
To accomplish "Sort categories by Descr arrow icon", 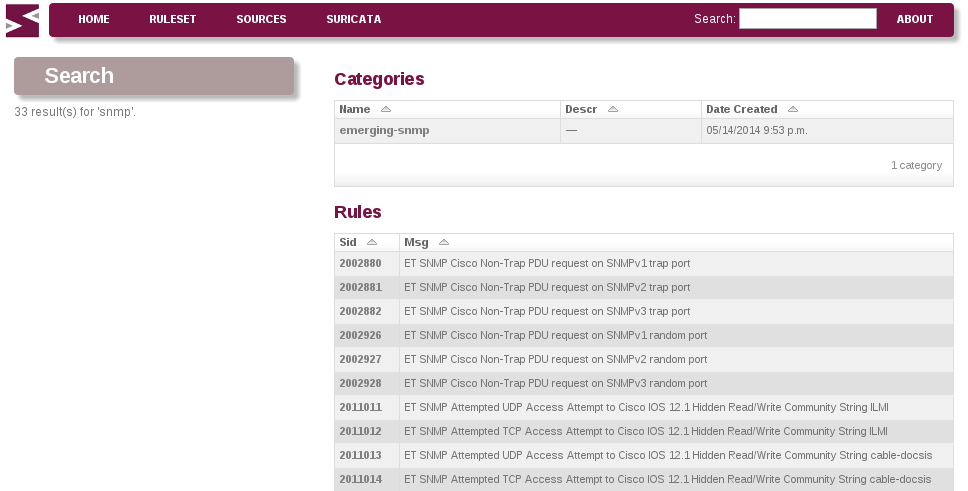I will point(612,109).
